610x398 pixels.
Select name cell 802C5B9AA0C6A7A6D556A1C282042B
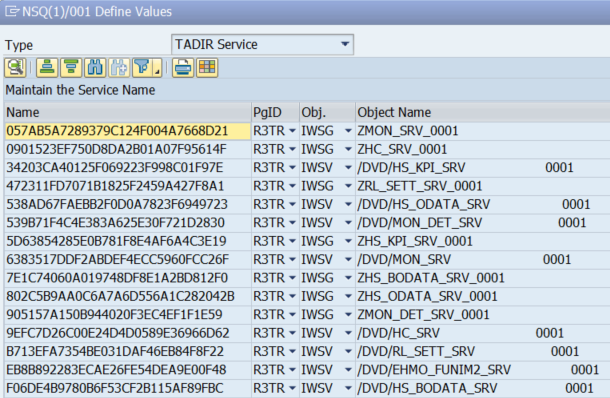[128, 296]
